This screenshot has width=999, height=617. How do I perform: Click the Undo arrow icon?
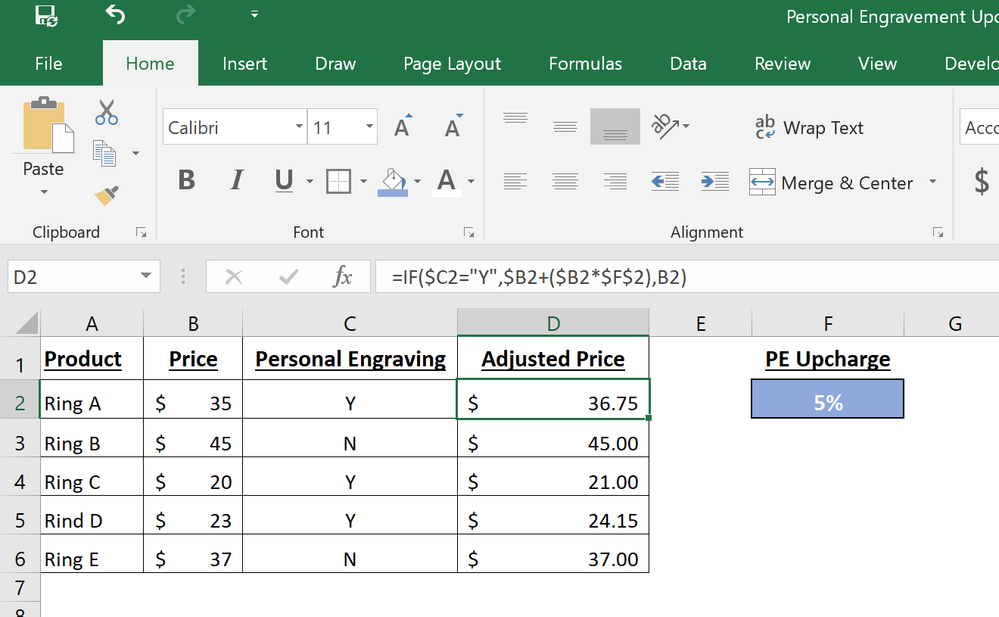115,15
